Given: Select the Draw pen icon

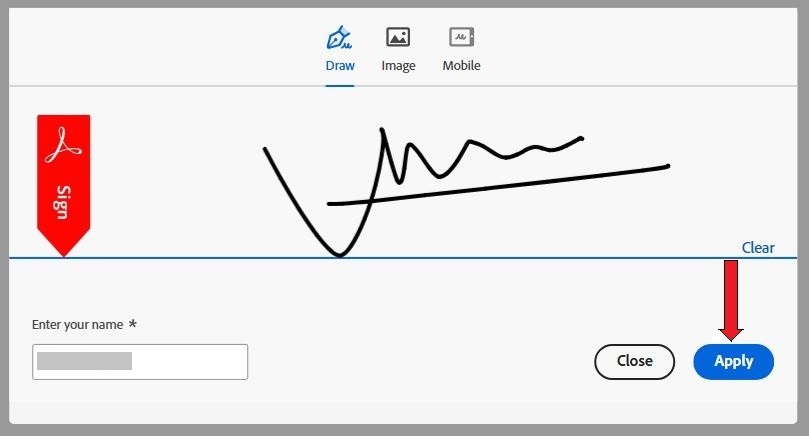Looking at the screenshot, I should [340, 37].
